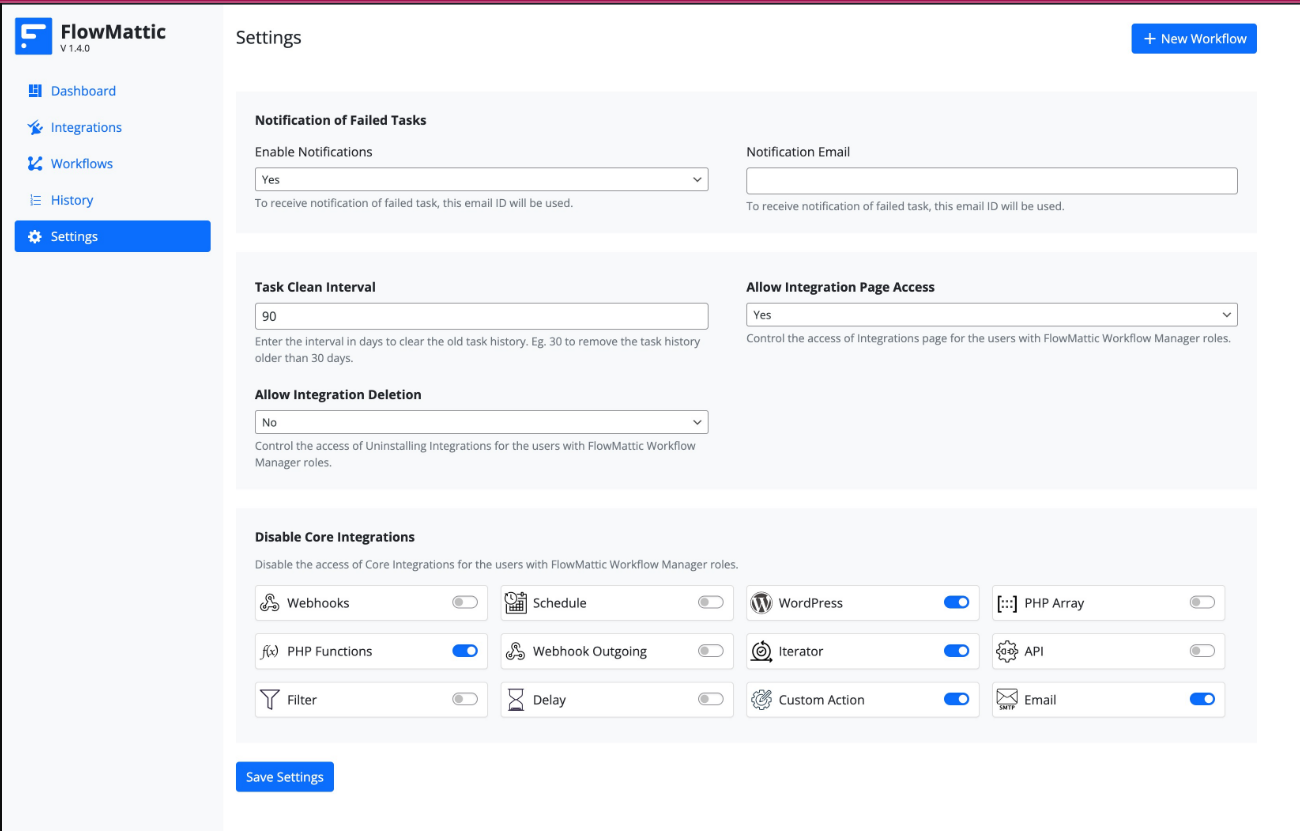Click the FlowMattic logo icon
This screenshot has width=1300, height=831.
(33, 37)
